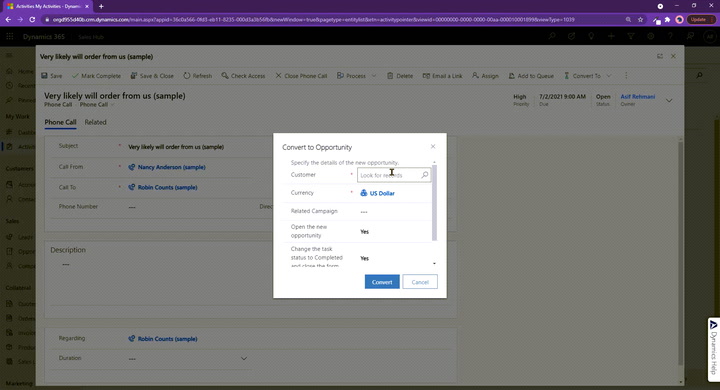720x390 pixels.
Task: Click the browser Update button
Action: 701,20
